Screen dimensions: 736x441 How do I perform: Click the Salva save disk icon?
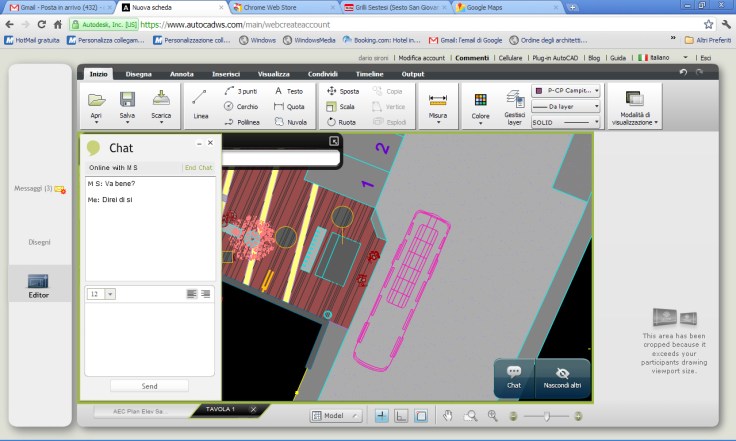[127, 100]
